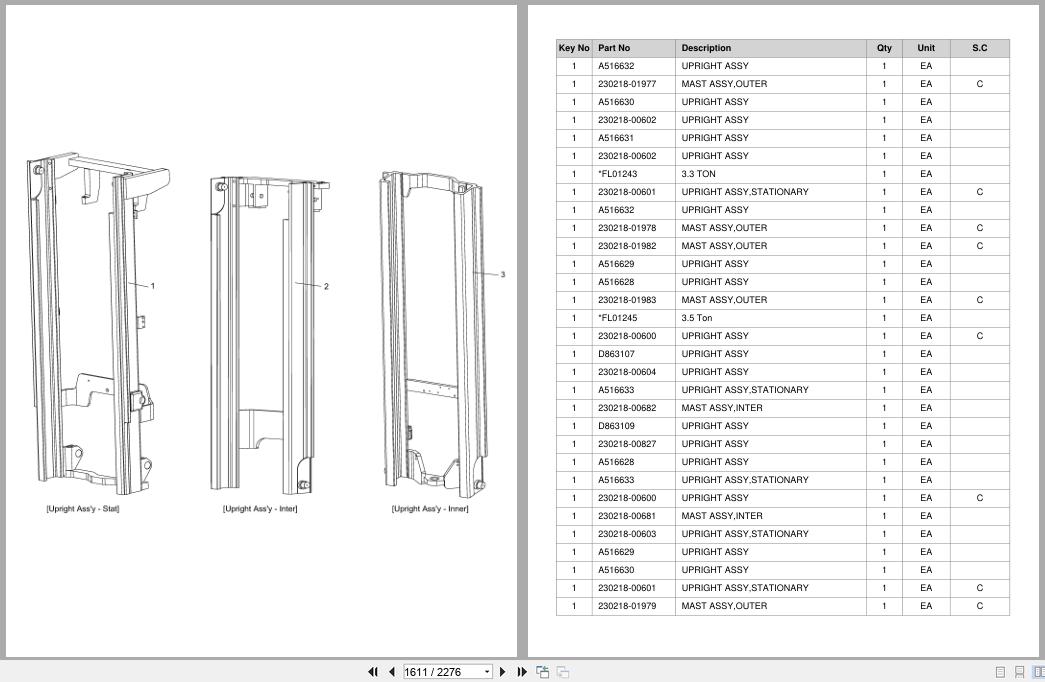Select part number D863107

(x=616, y=354)
